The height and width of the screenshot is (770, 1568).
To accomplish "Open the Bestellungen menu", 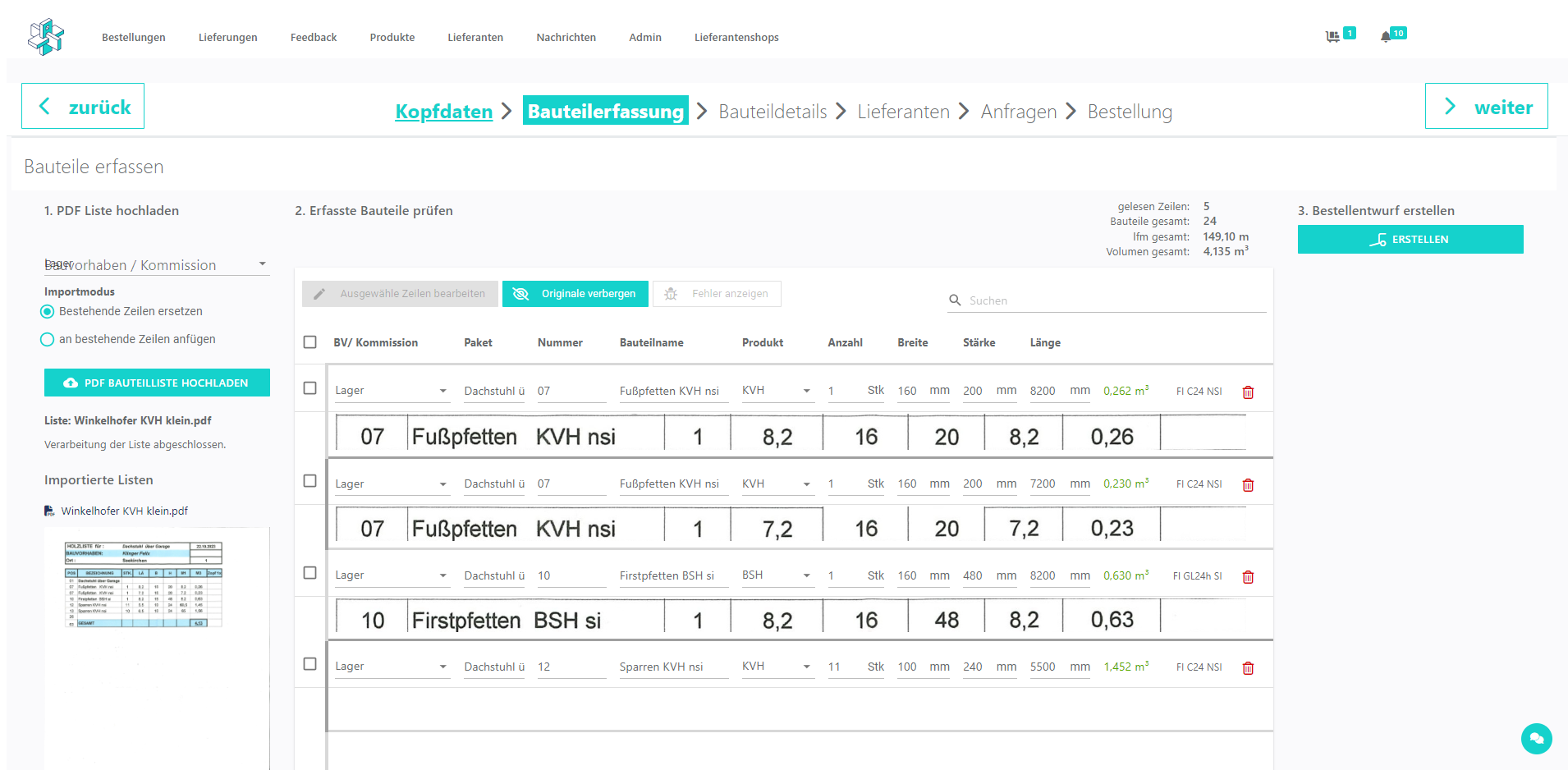I will (x=134, y=38).
